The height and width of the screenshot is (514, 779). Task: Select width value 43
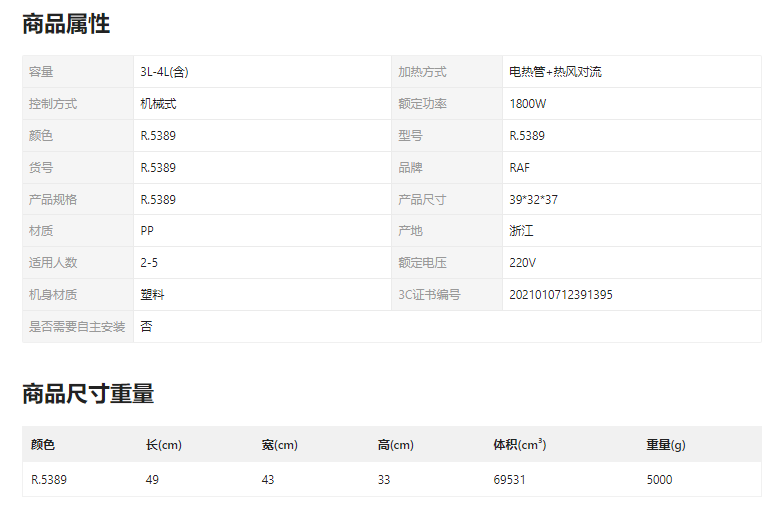coord(268,480)
